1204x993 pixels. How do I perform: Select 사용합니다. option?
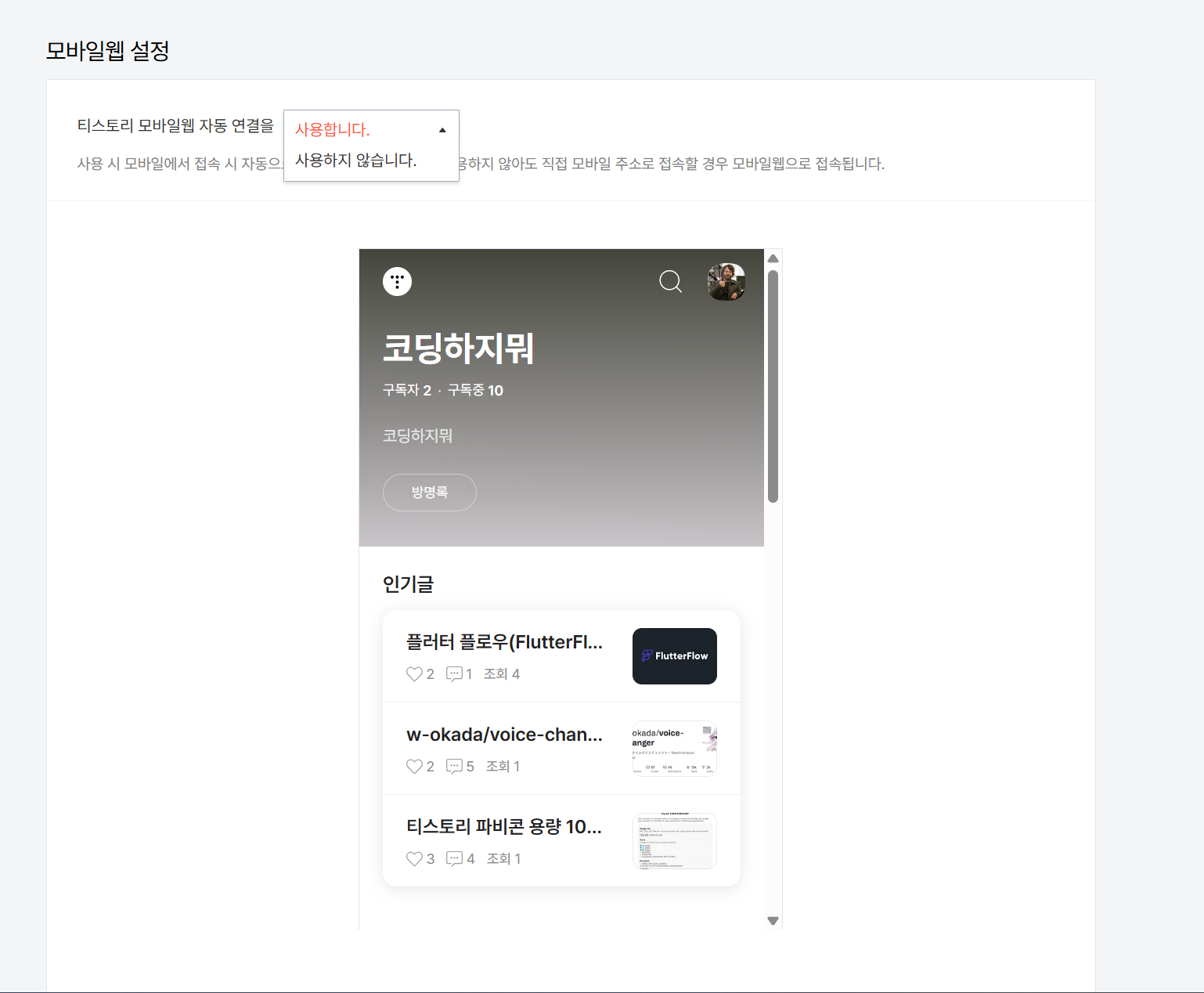click(333, 129)
